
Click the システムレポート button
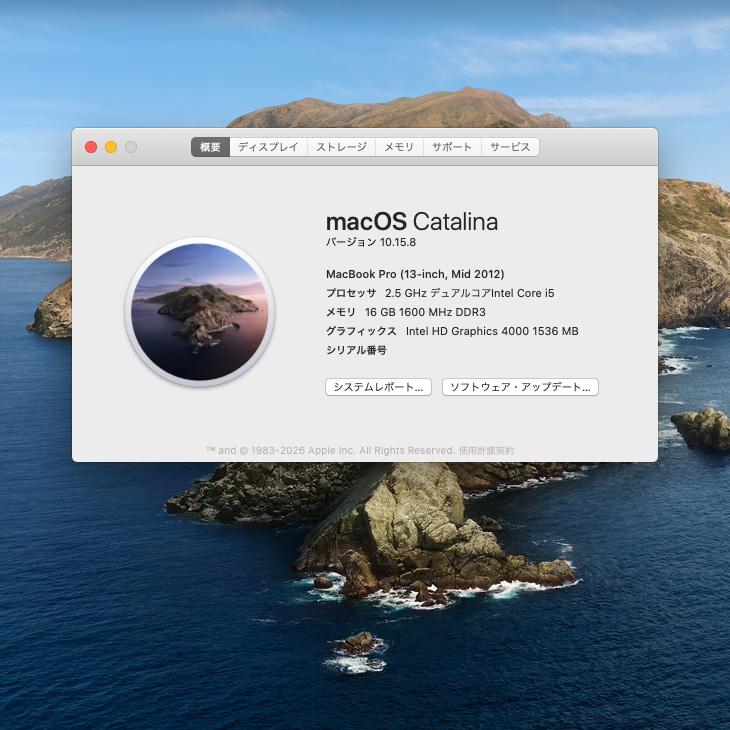378,387
